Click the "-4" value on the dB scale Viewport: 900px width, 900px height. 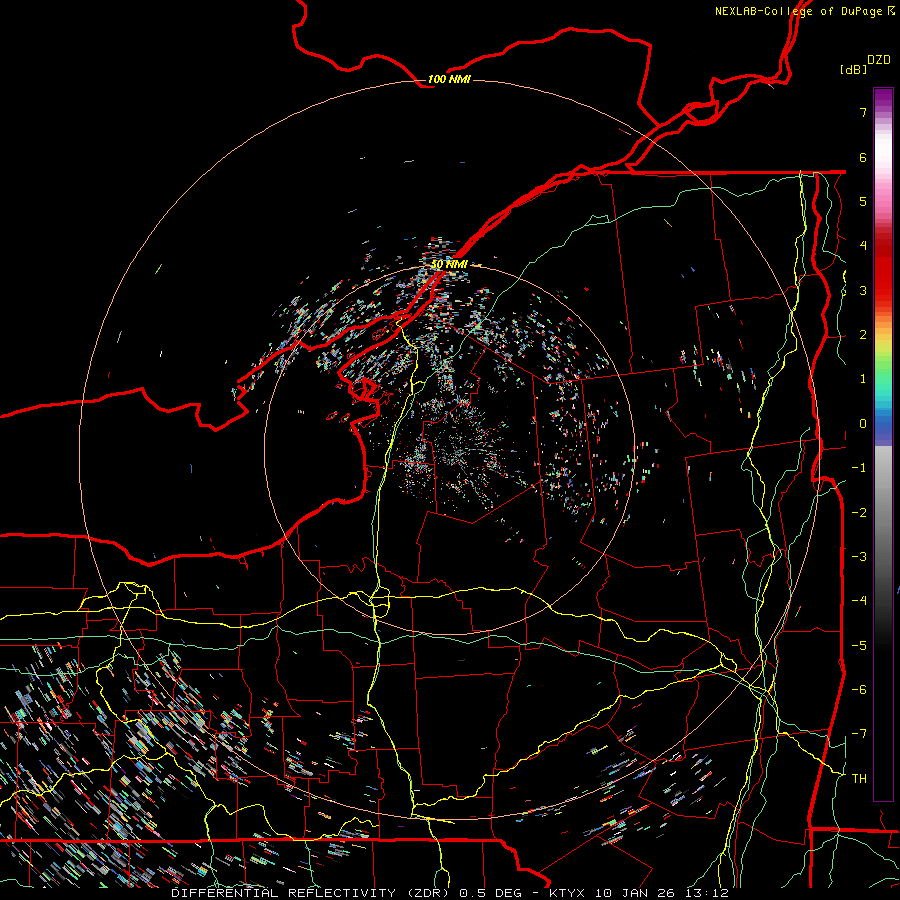[859, 601]
